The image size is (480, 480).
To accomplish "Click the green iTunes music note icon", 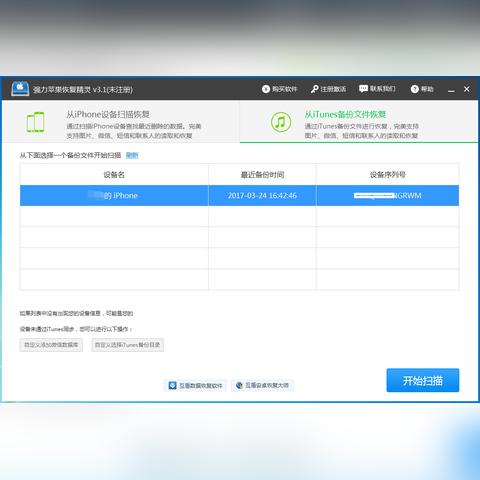I will pyautogui.click(x=281, y=122).
